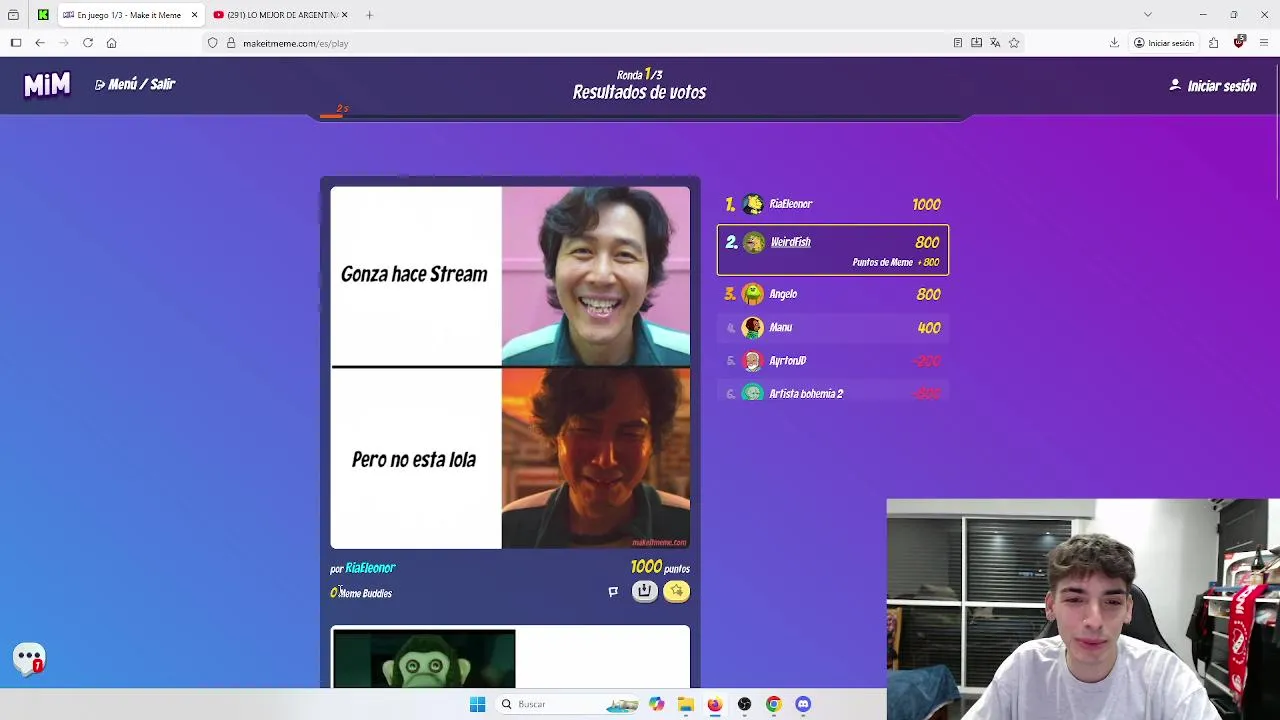Translate this page icon

point(995,43)
